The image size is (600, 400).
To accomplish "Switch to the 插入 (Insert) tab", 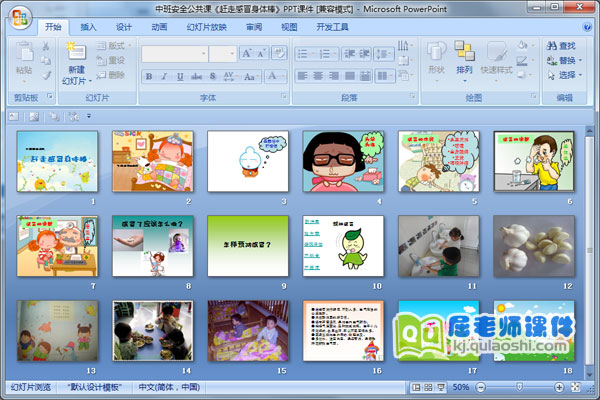I will click(88, 27).
